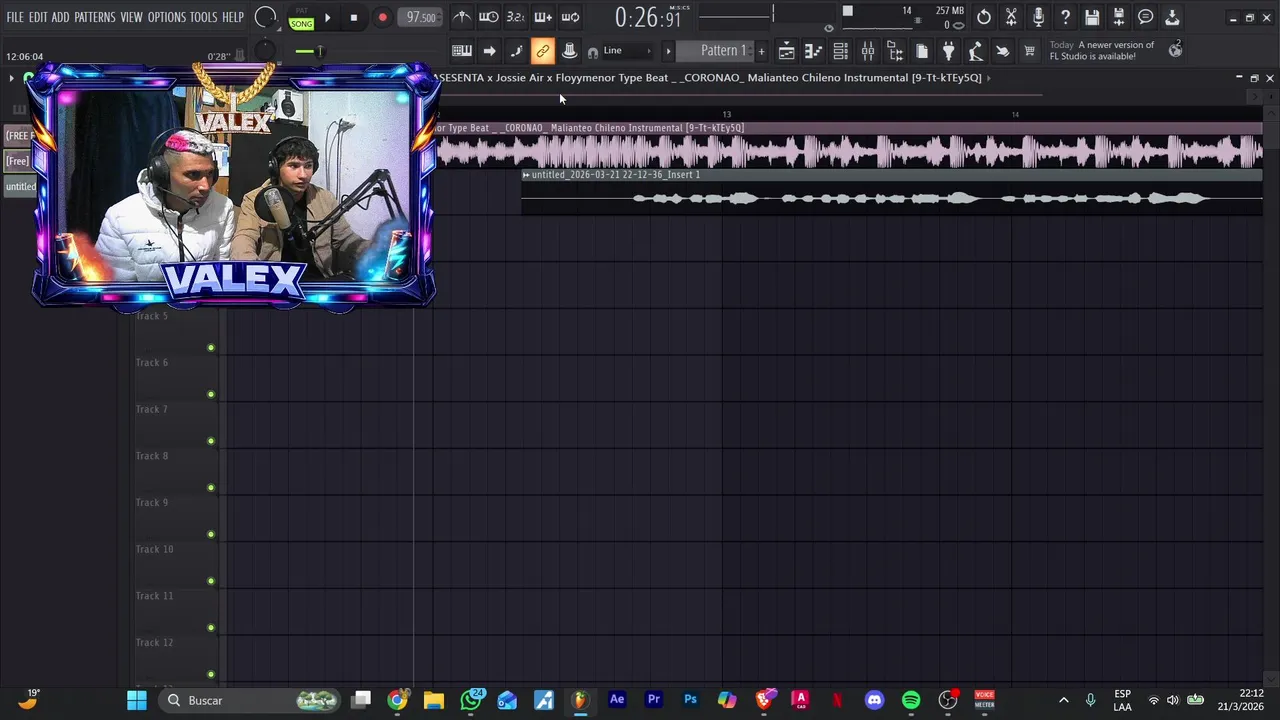Open touch controllers hand icon
This screenshot has width=1280, height=720.
[x=1002, y=51]
